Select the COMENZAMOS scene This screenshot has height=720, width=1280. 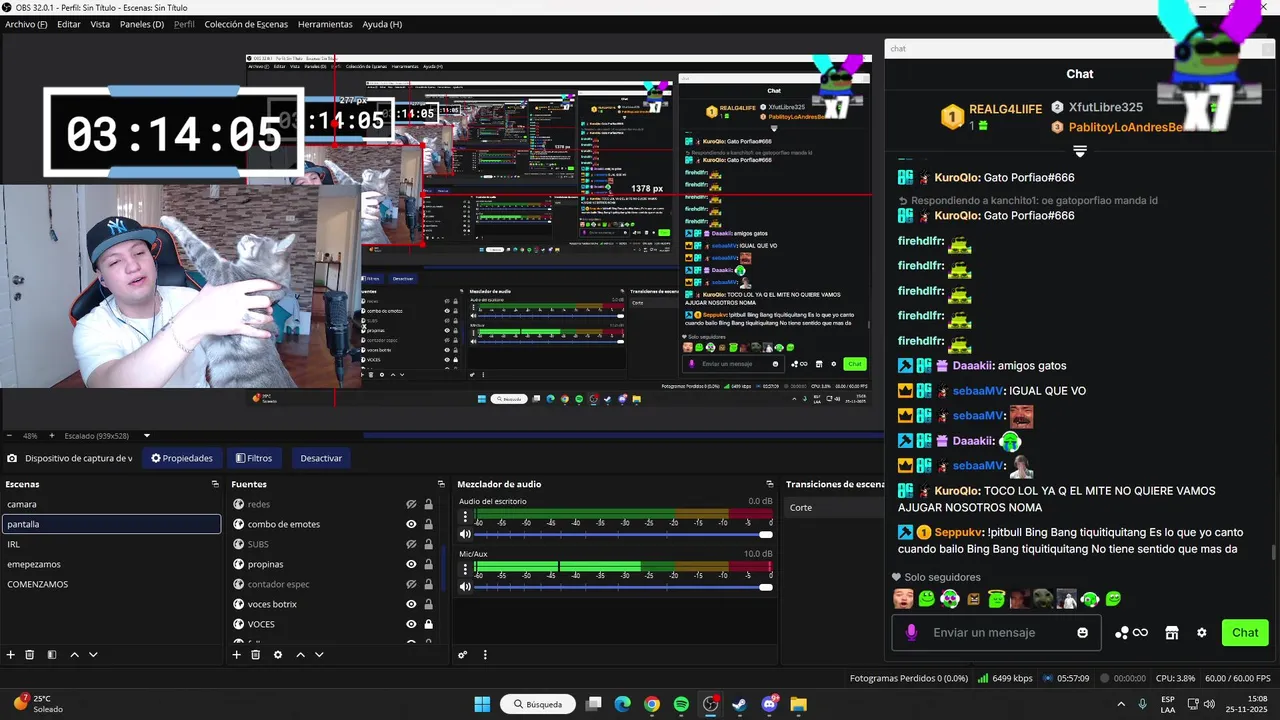click(x=111, y=584)
